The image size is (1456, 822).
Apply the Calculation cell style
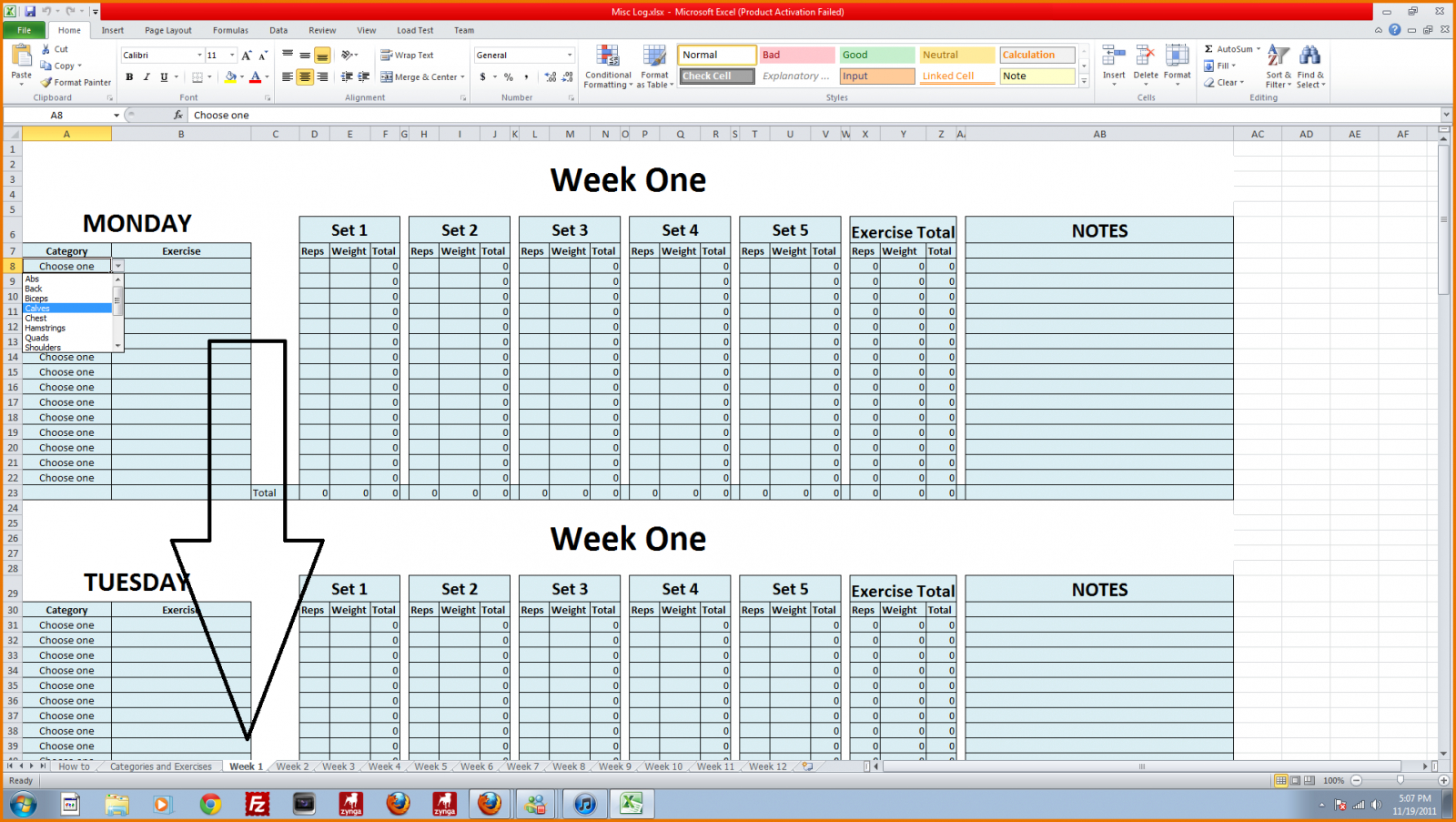coord(1037,55)
